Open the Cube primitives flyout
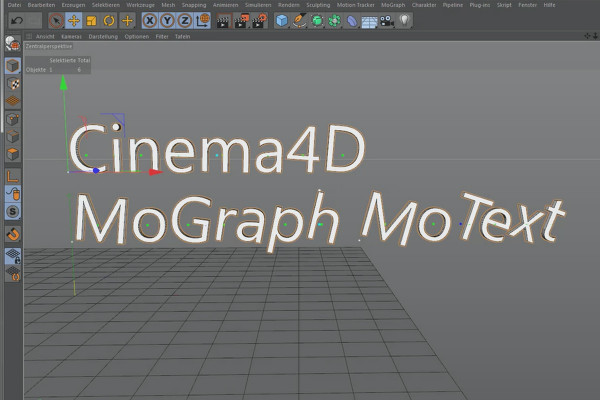Viewport: 600px width, 400px height. (x=282, y=21)
